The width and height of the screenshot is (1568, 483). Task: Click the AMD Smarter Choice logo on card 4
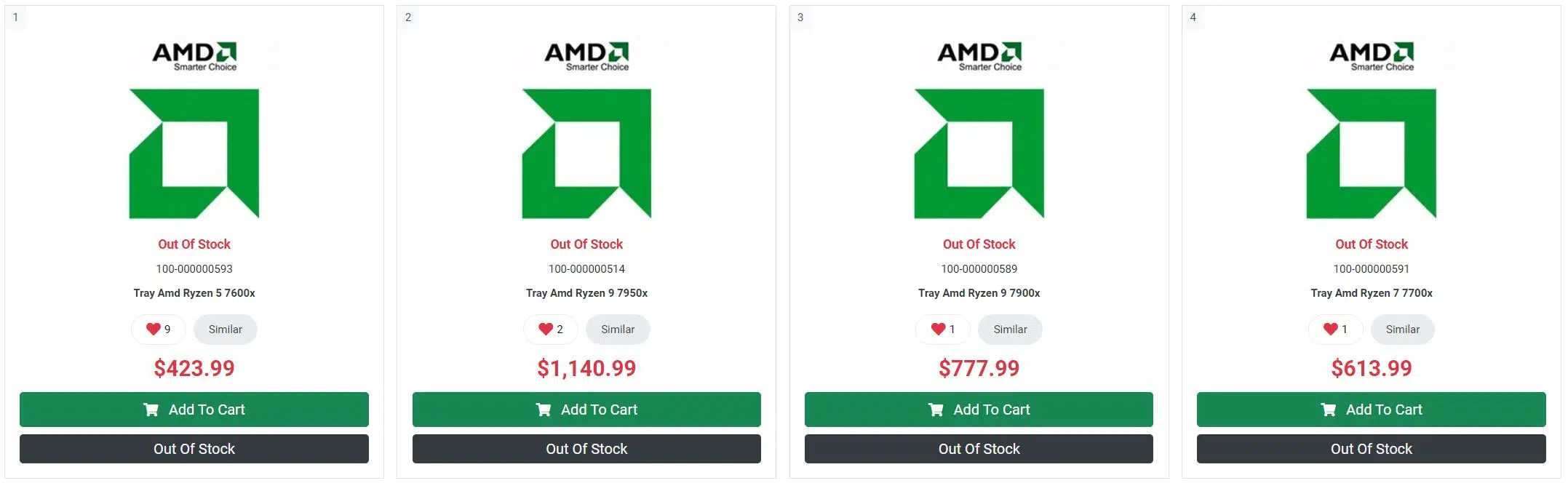(x=1372, y=56)
